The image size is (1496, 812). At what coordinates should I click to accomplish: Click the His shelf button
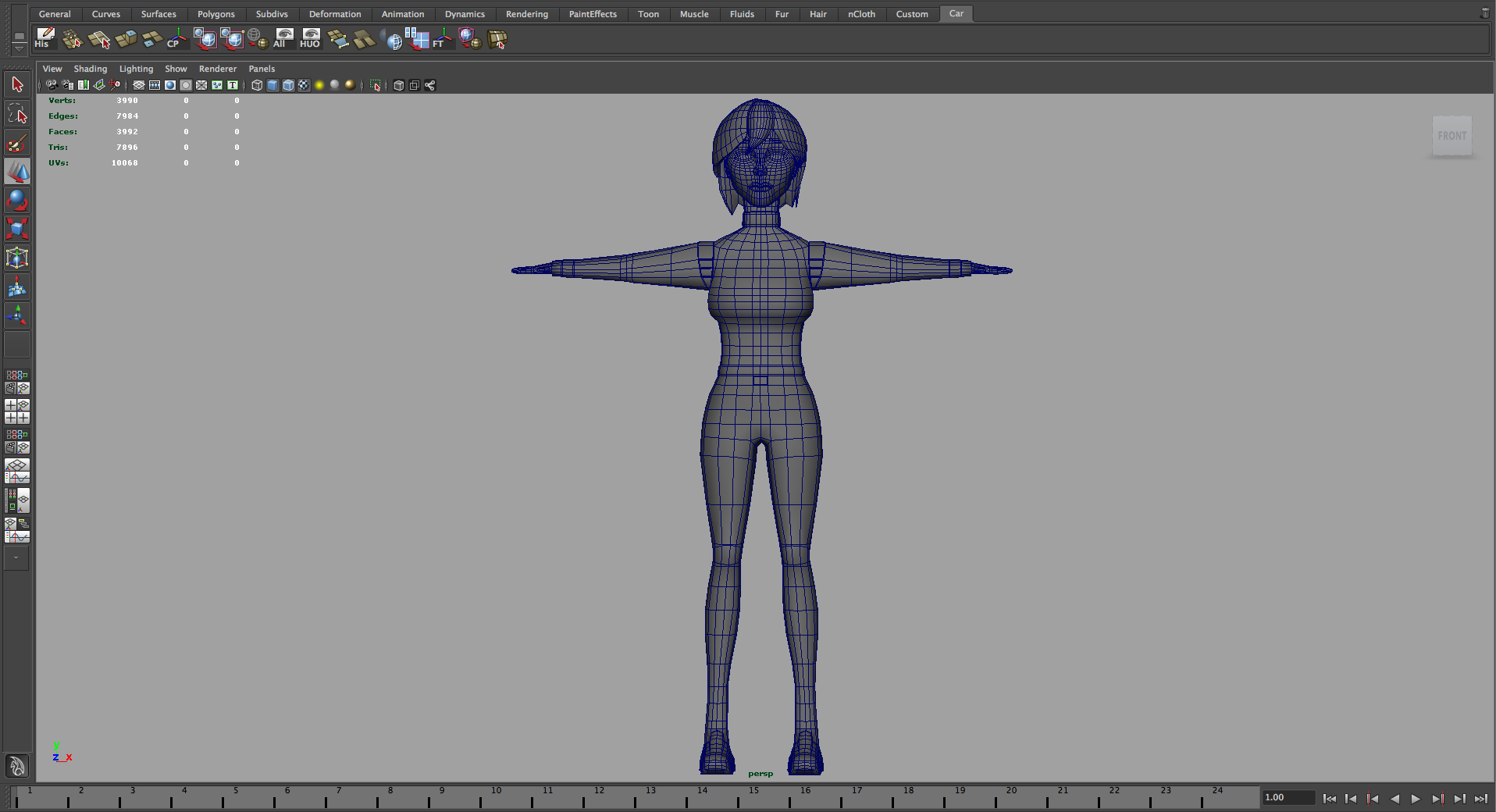[x=45, y=38]
